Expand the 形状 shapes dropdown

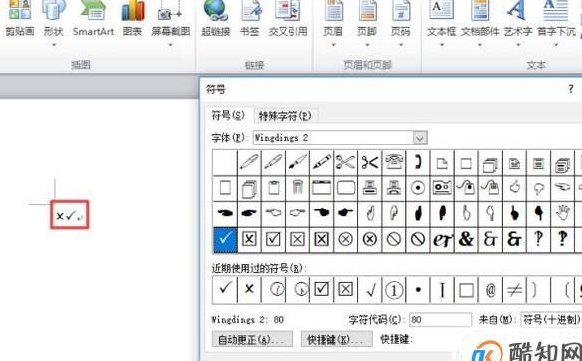[53, 24]
